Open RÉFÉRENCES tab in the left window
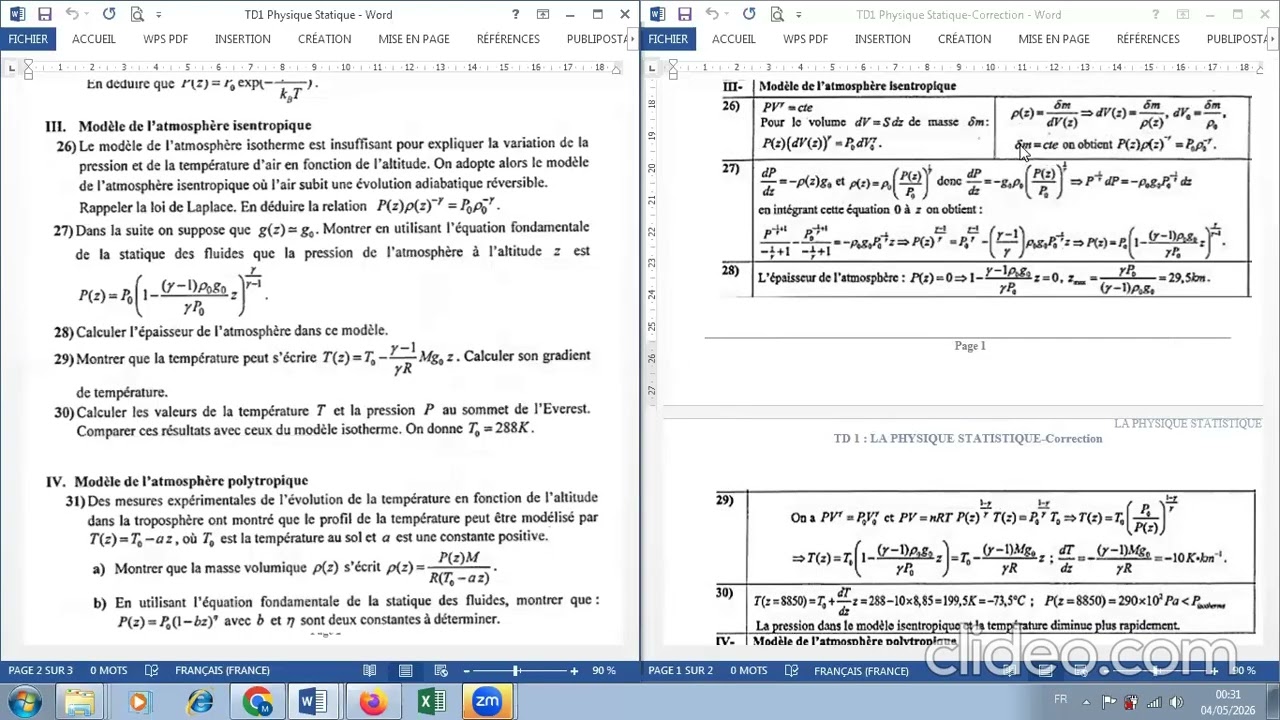The width and height of the screenshot is (1280, 720). [508, 39]
